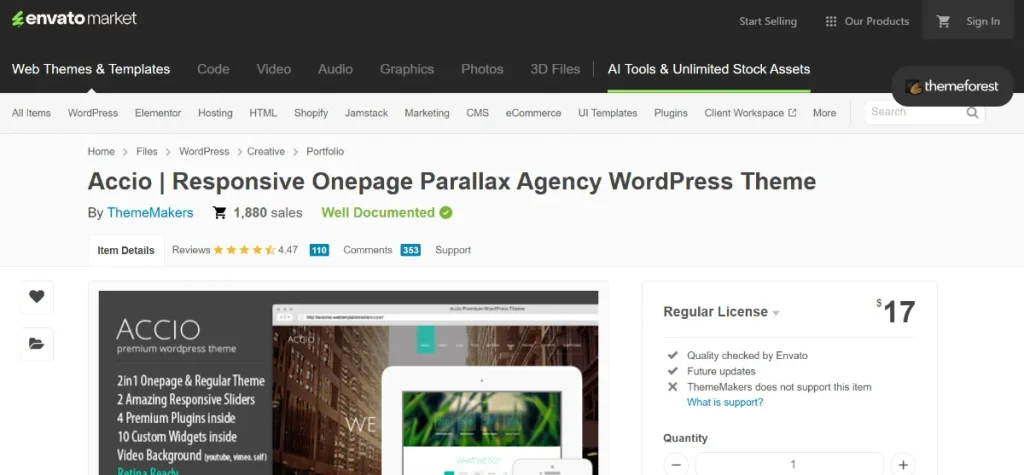1024x475 pixels.
Task: Open the Item Details tab
Action: click(126, 250)
